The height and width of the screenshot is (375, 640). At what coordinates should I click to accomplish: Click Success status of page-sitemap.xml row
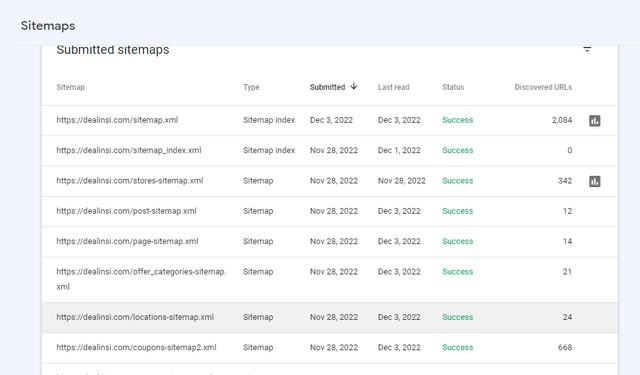458,241
